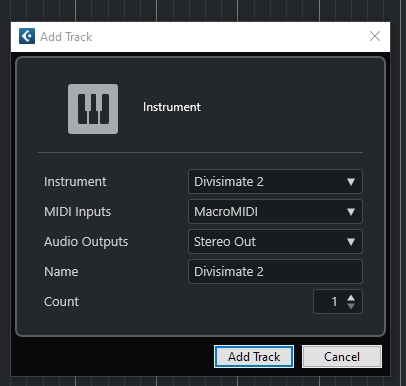The image size is (406, 386).
Task: Open the MIDI Inputs MacroMIDI dropdown
Action: coord(275,212)
